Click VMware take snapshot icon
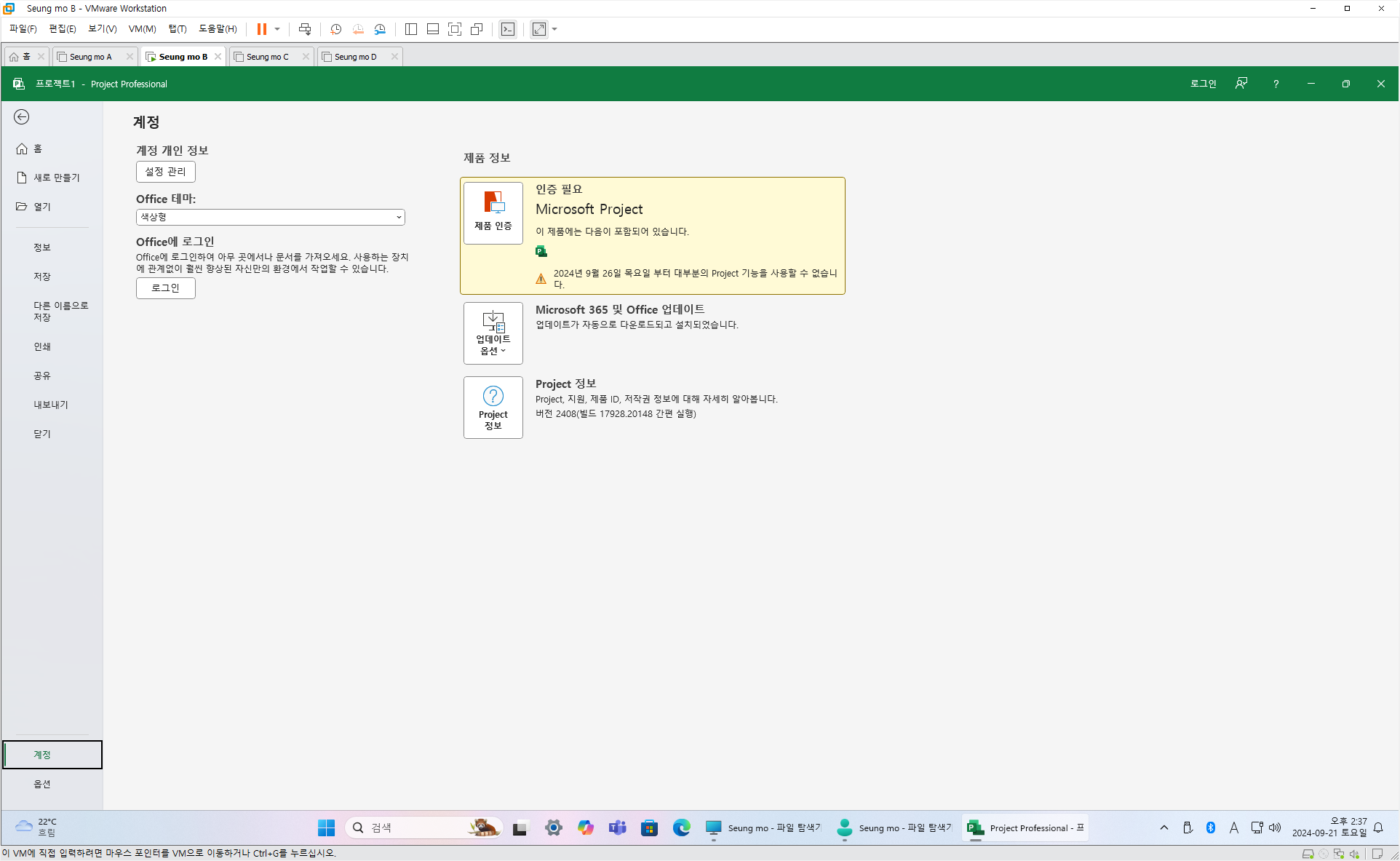This screenshot has width=1400, height=861. pos(335,29)
